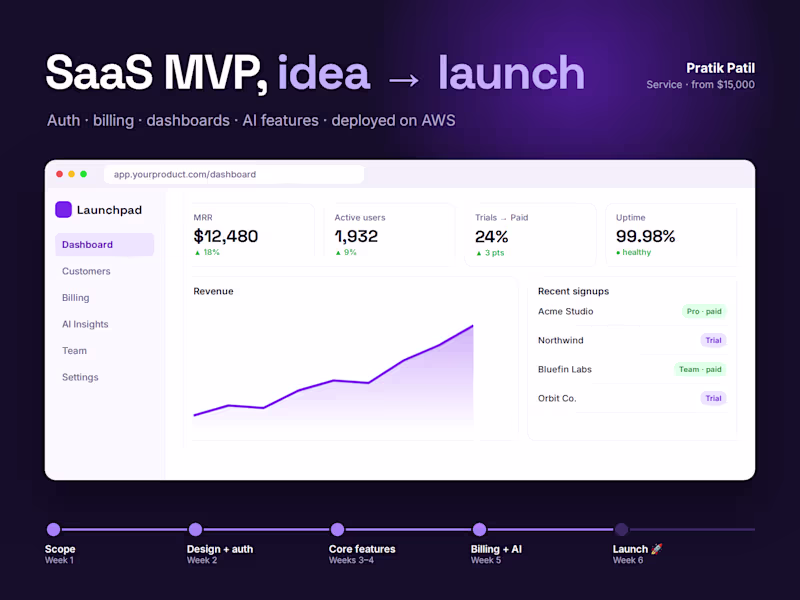Click the red close window dot

pyautogui.click(x=59, y=174)
